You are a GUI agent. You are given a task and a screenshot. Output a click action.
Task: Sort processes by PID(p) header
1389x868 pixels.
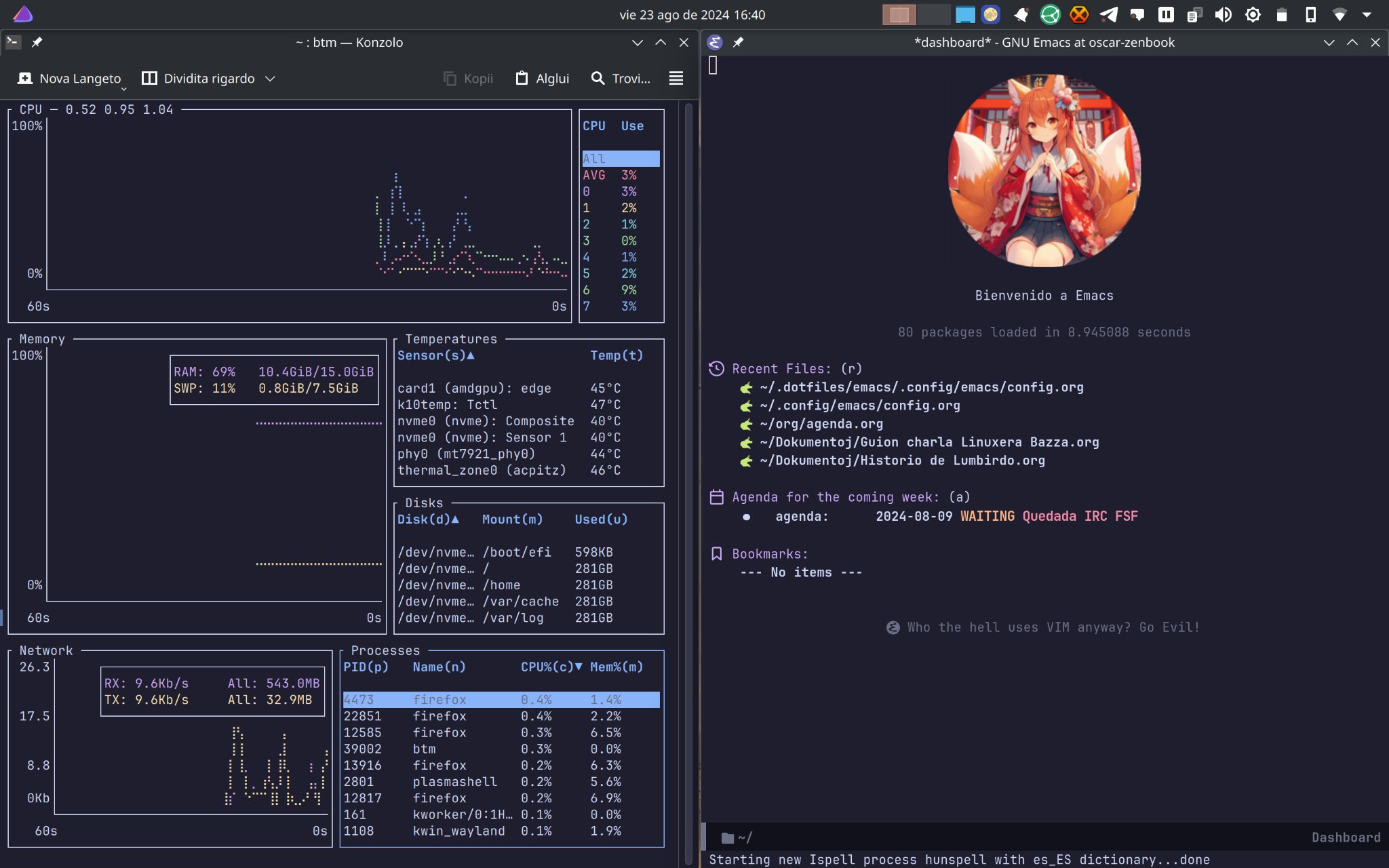(x=366, y=667)
